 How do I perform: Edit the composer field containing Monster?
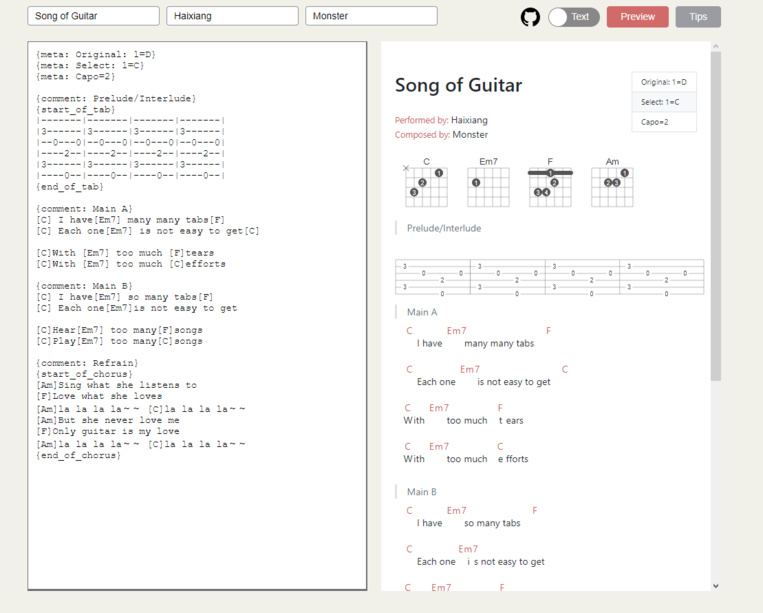pyautogui.click(x=371, y=16)
